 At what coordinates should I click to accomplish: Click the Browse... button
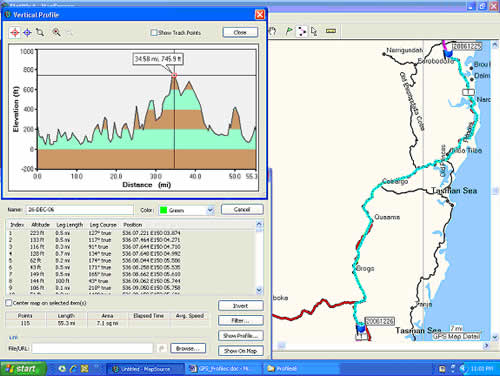click(x=188, y=348)
